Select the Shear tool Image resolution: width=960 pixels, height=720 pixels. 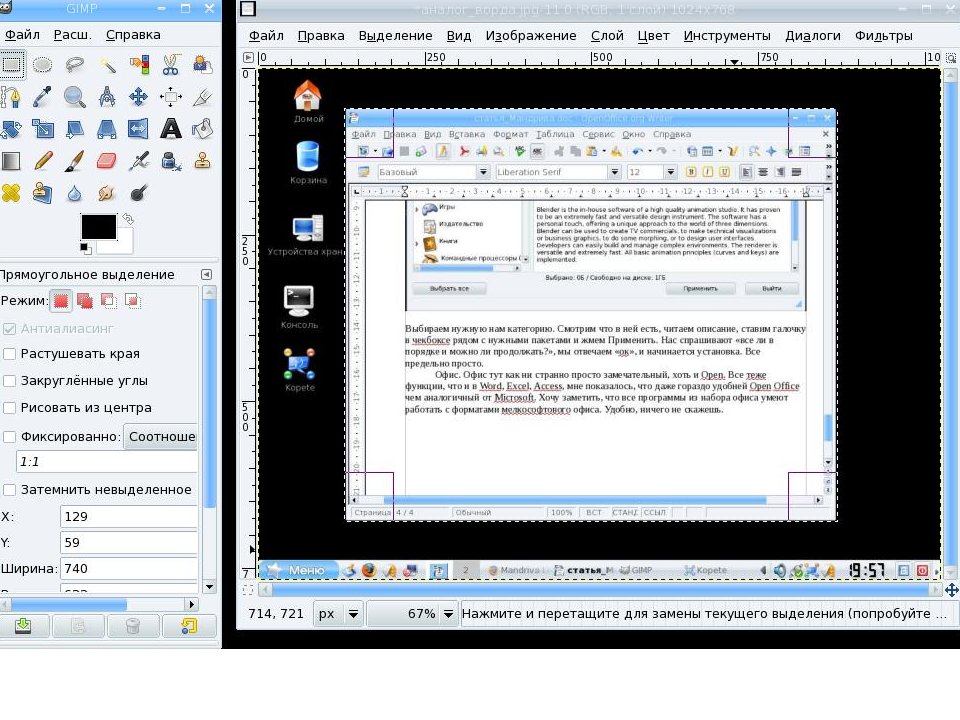point(75,129)
